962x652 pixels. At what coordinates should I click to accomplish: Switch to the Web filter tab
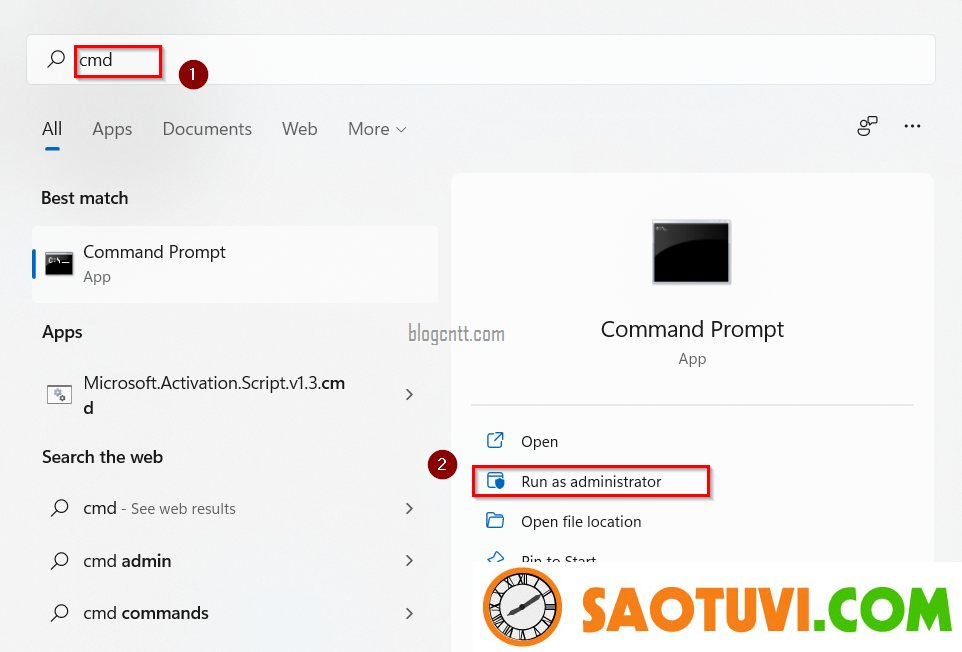pyautogui.click(x=299, y=129)
